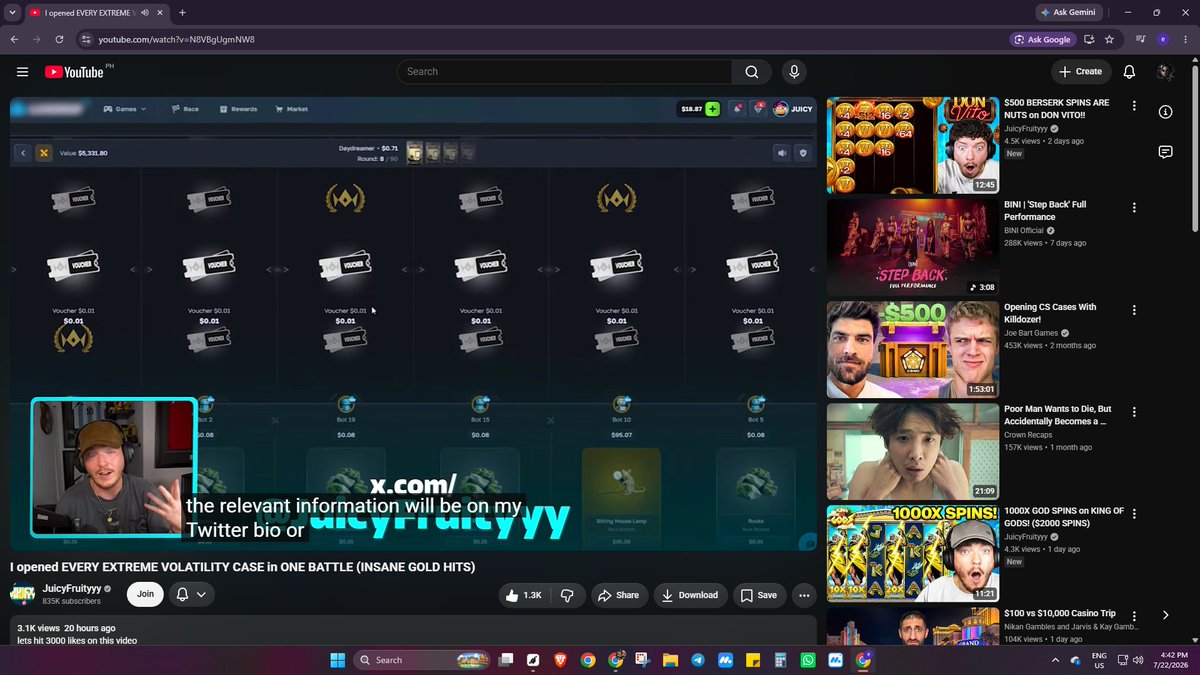Click the ENG US language indicator
Screen dimensions: 1200x675
tap(1099, 660)
